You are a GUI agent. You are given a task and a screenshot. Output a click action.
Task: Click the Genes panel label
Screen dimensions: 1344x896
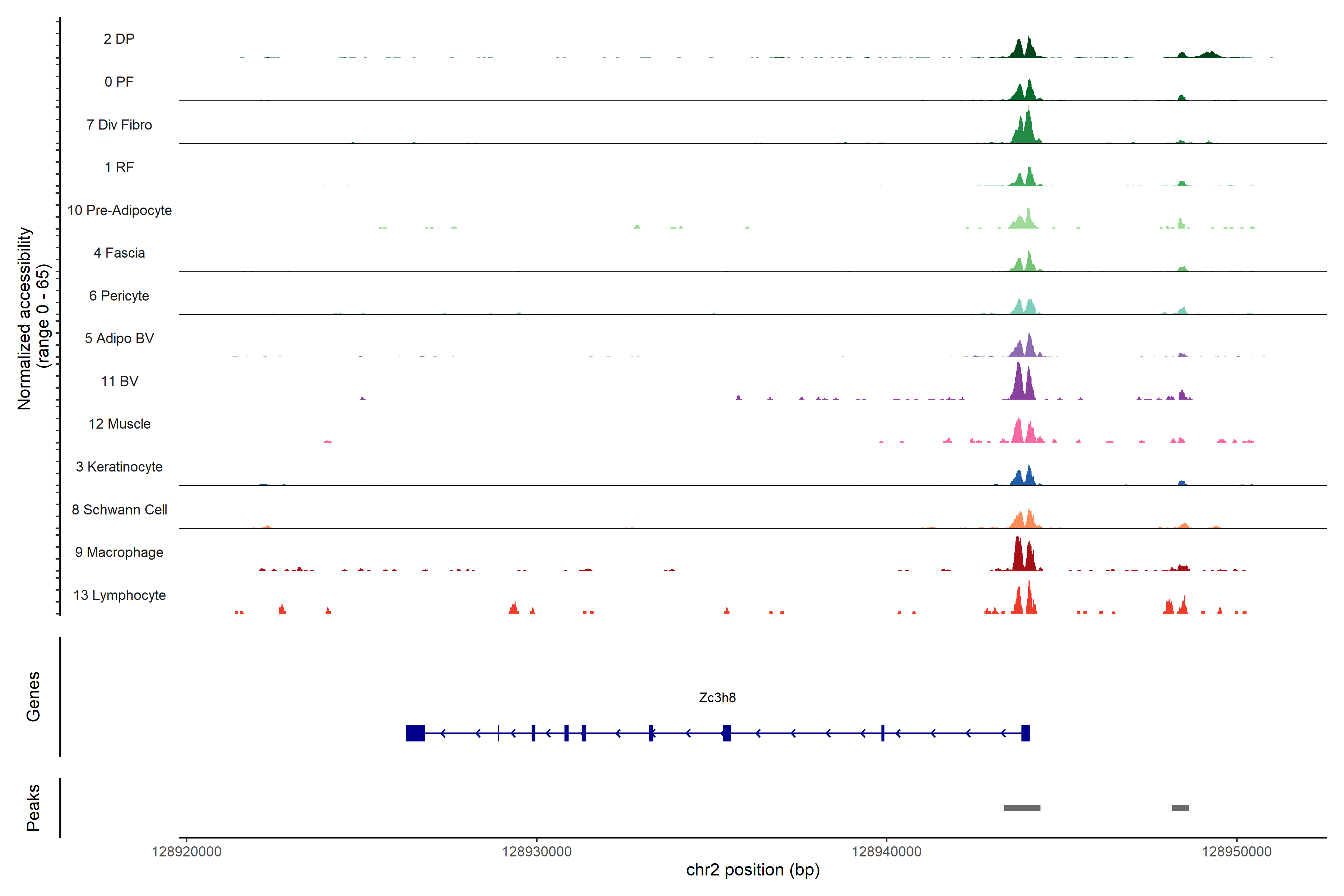coord(33,697)
